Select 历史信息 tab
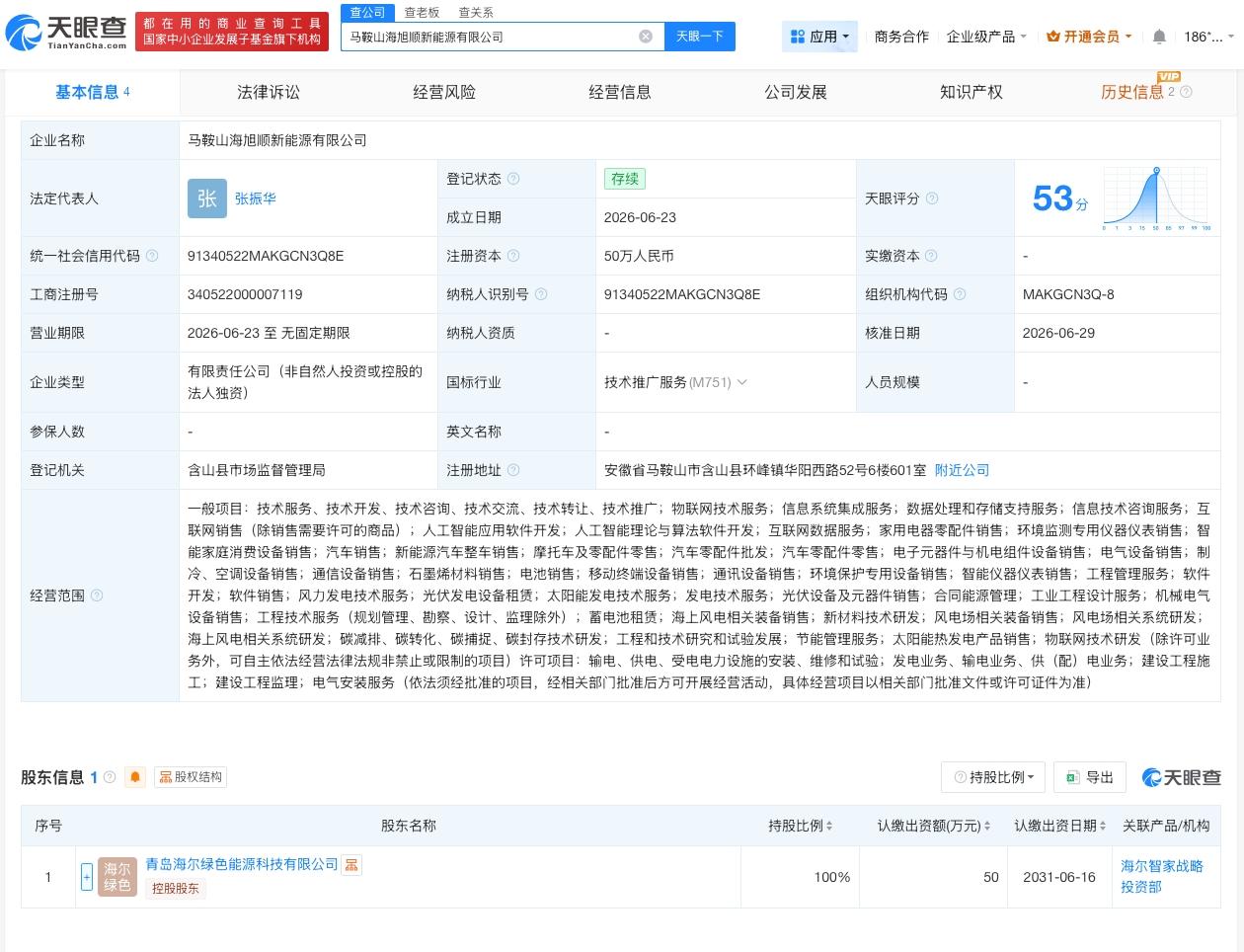Image resolution: width=1244 pixels, height=952 pixels. (x=1132, y=92)
